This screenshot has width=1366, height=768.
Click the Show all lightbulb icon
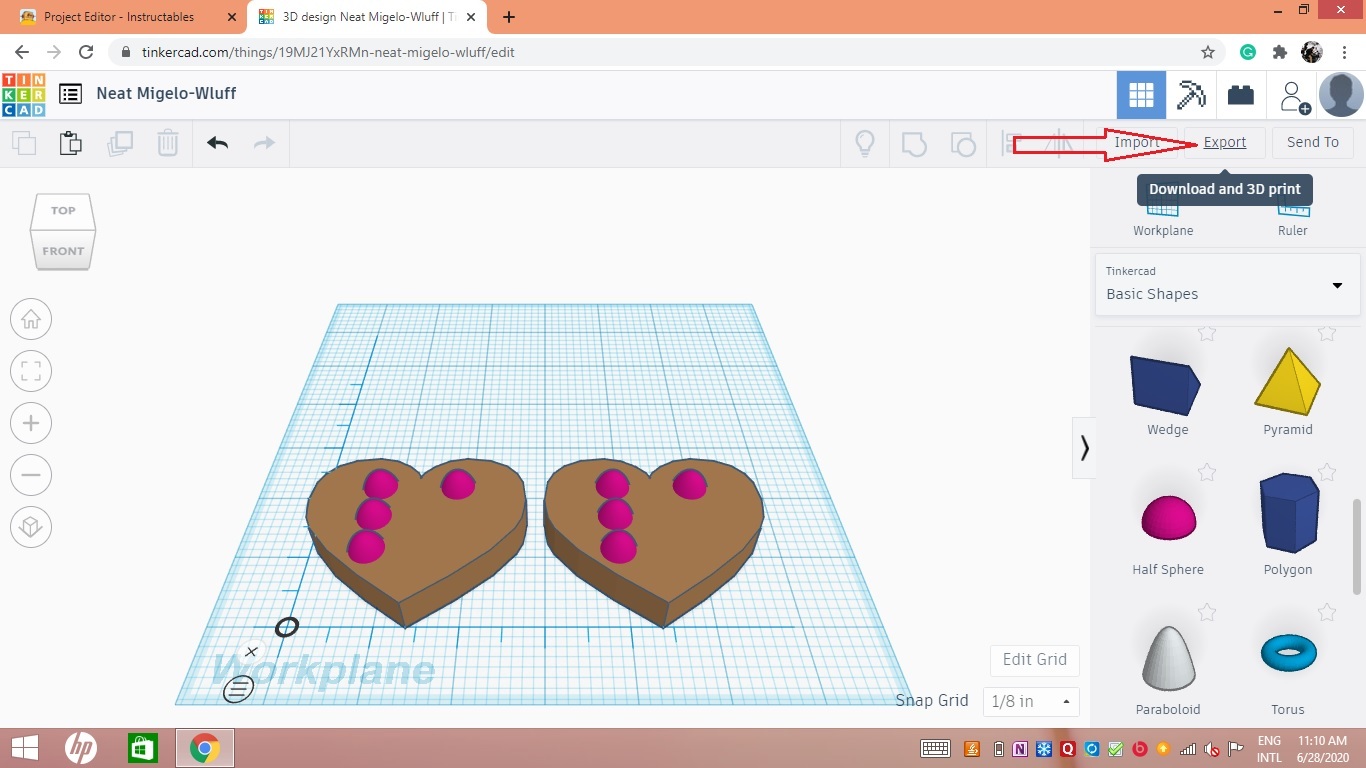click(865, 143)
